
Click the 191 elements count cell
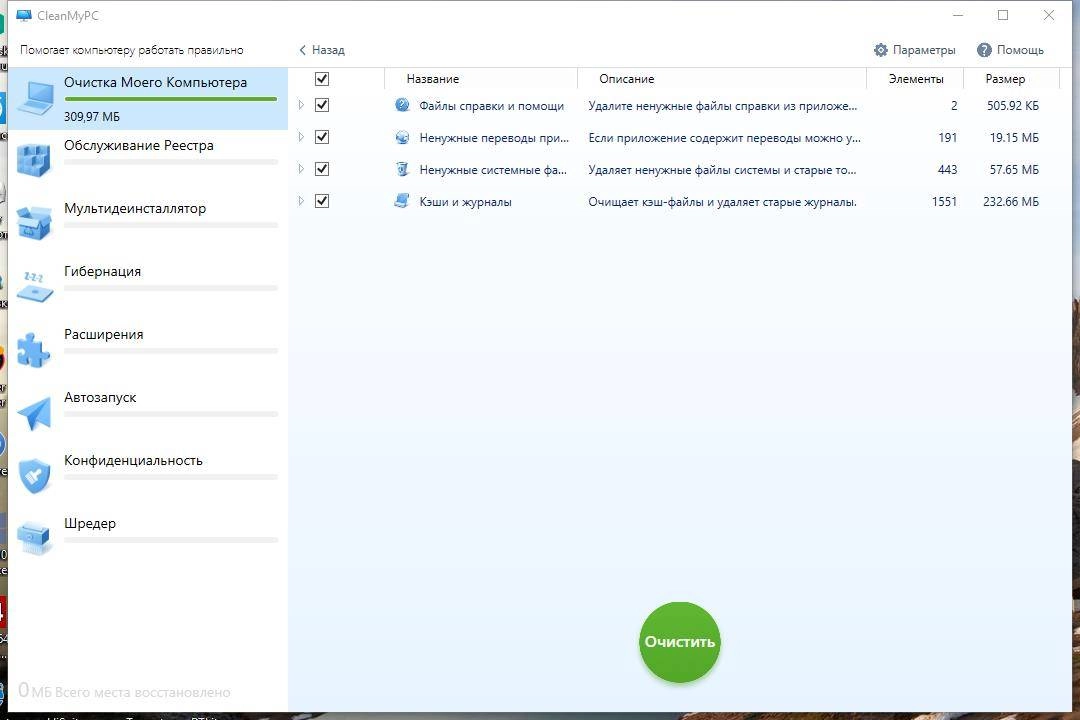point(948,137)
